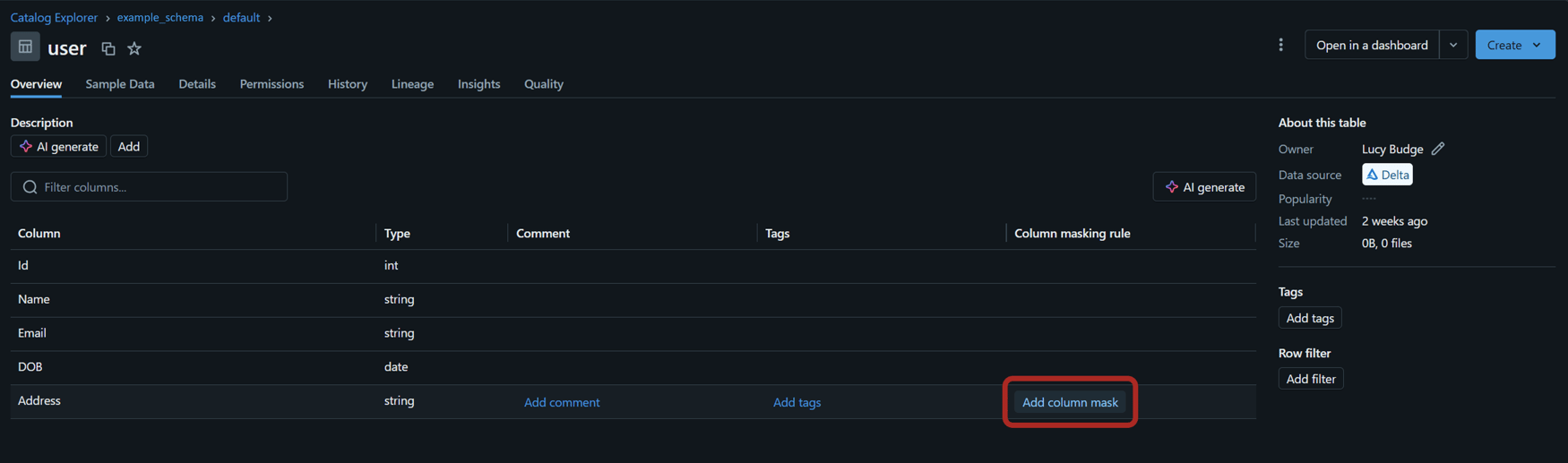Click Add tags in the Address row

(797, 402)
